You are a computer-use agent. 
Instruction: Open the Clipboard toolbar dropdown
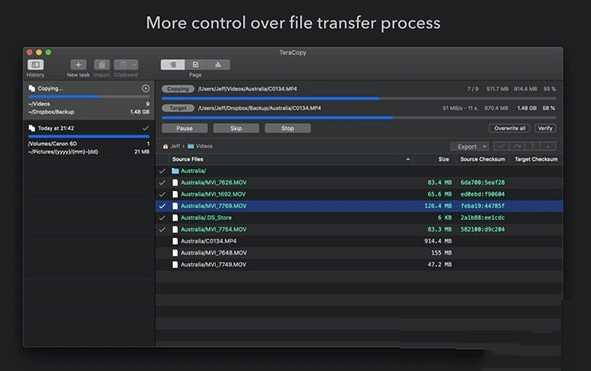pyautogui.click(x=126, y=65)
